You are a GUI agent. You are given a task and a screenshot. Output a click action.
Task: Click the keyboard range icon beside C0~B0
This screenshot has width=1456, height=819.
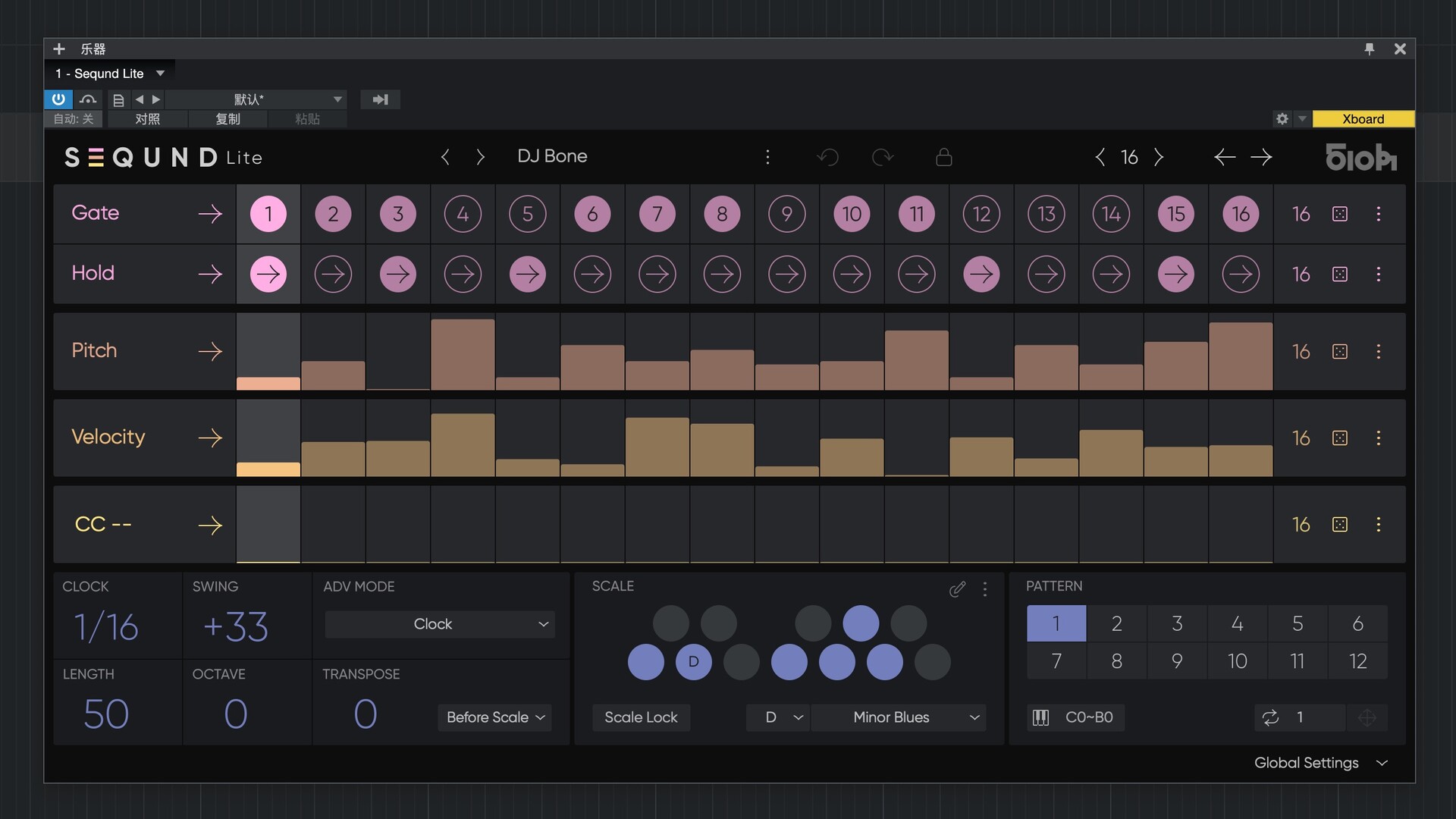tap(1040, 717)
